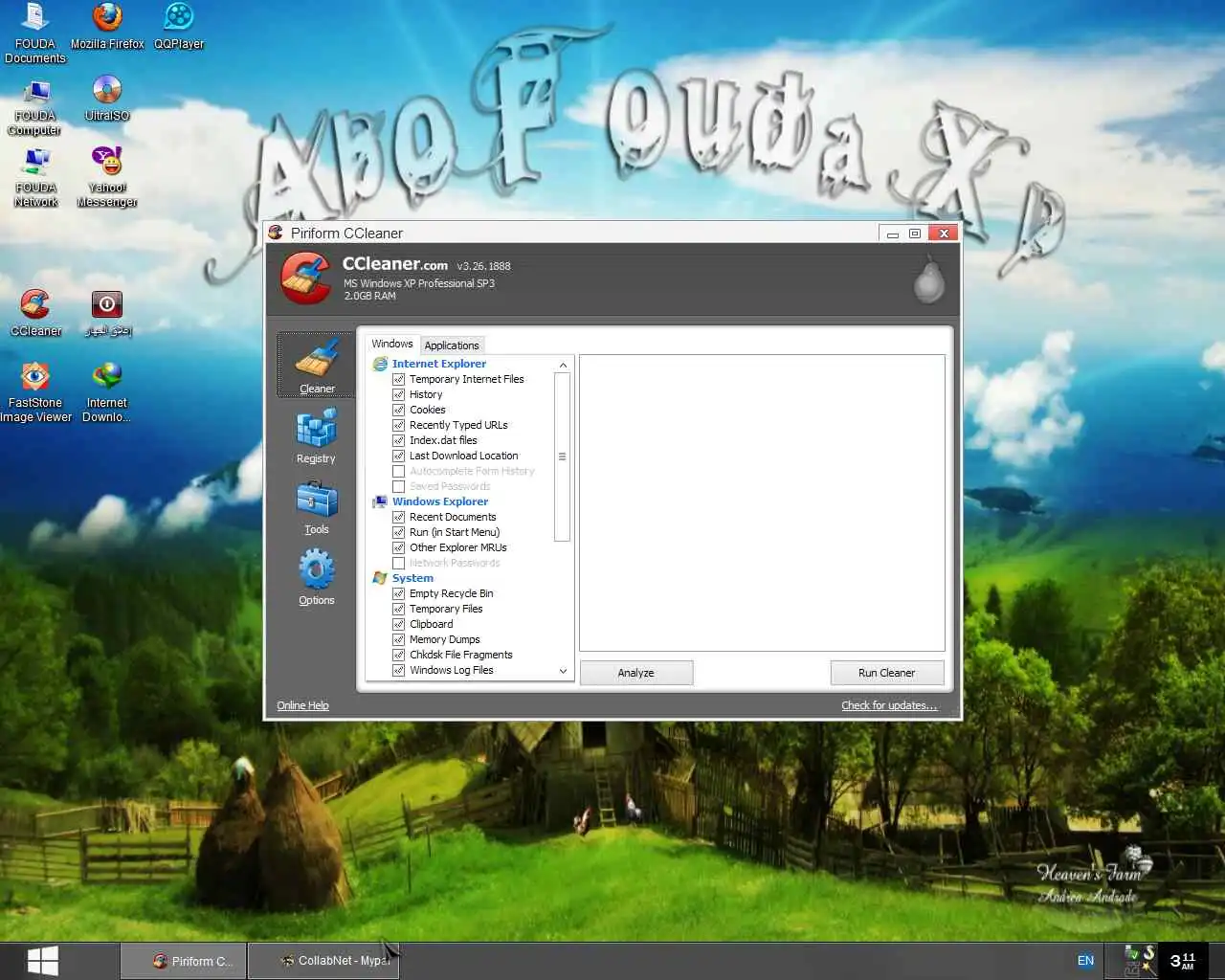
Task: Click the empty results pane
Action: tap(762, 502)
